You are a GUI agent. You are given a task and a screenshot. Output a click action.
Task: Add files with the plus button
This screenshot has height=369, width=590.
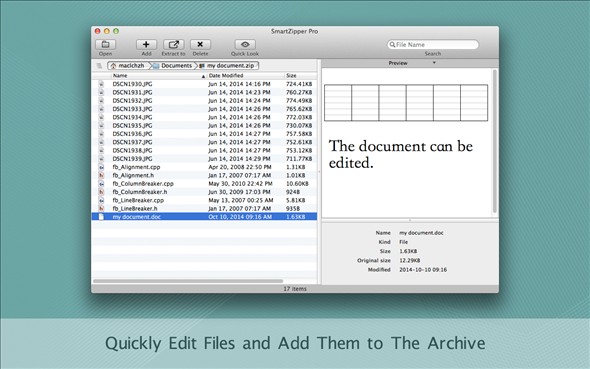[x=146, y=44]
